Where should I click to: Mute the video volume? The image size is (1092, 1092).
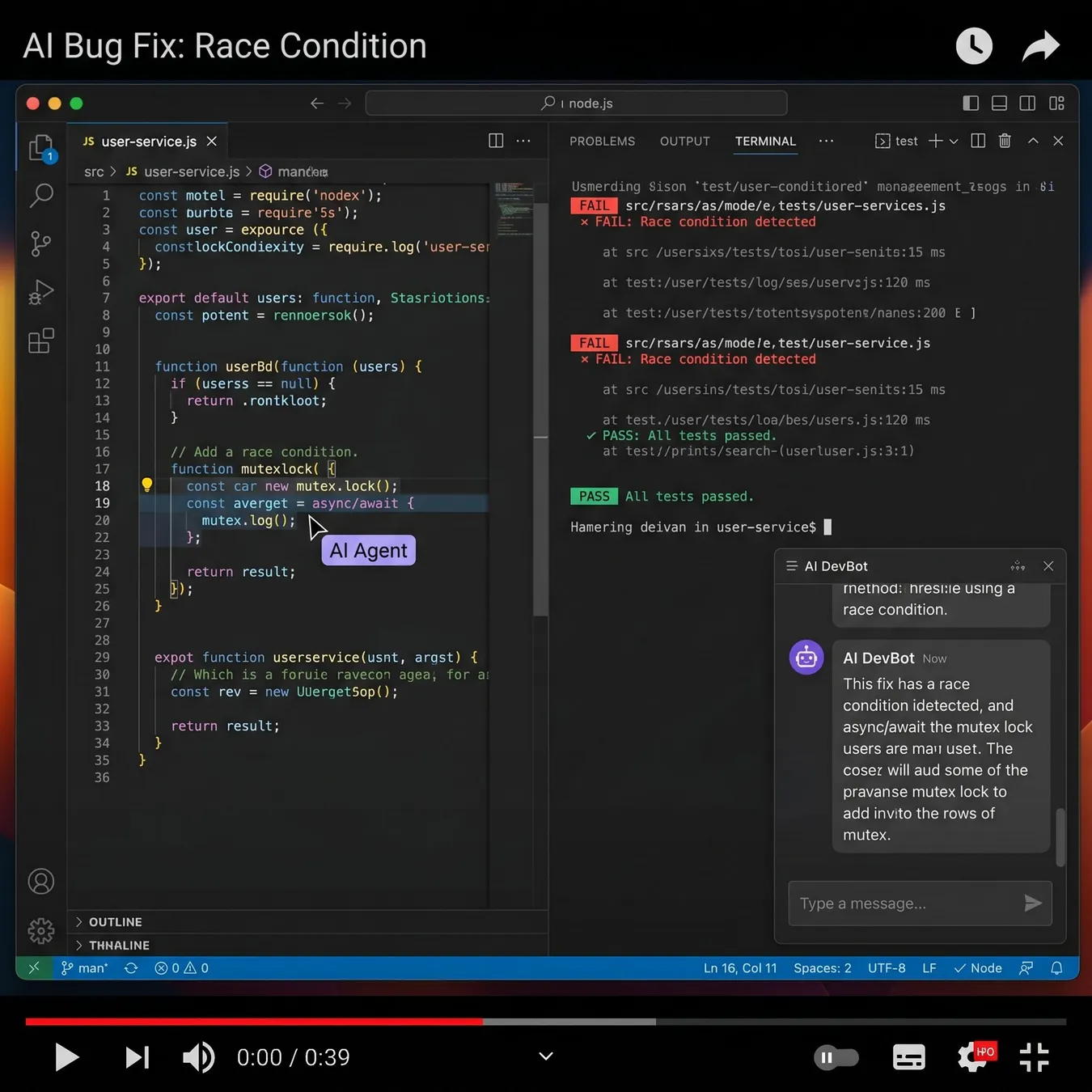198,1057
